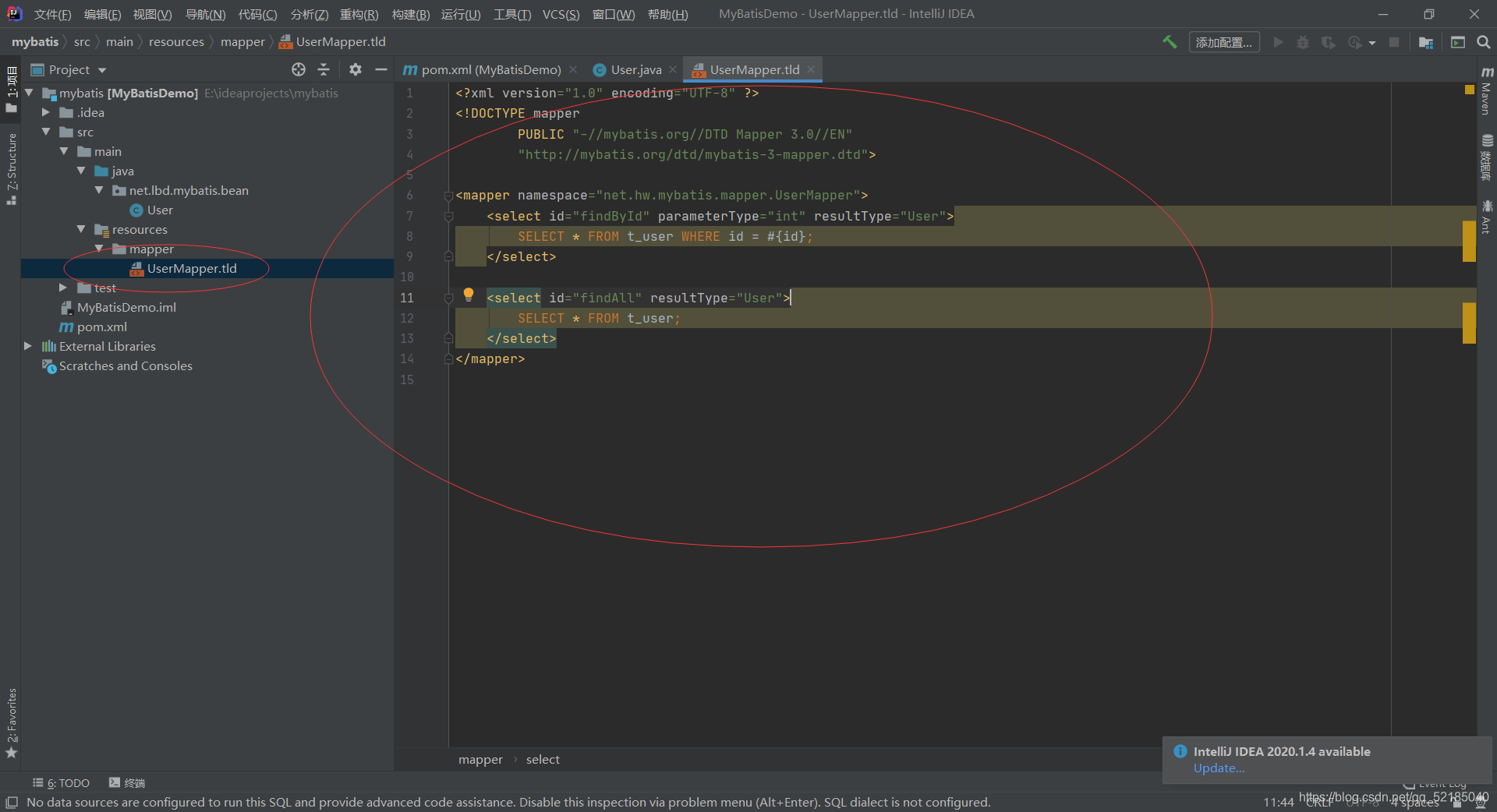Close the User.java editor tab
The width and height of the screenshot is (1497, 812).
click(x=673, y=69)
